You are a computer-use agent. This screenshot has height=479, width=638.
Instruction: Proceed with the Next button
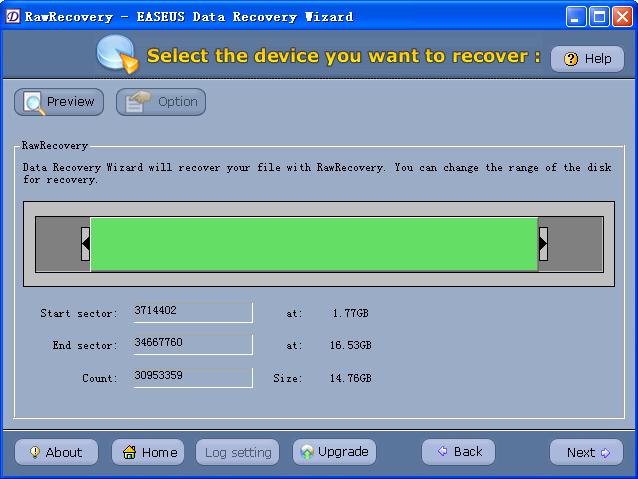point(586,452)
